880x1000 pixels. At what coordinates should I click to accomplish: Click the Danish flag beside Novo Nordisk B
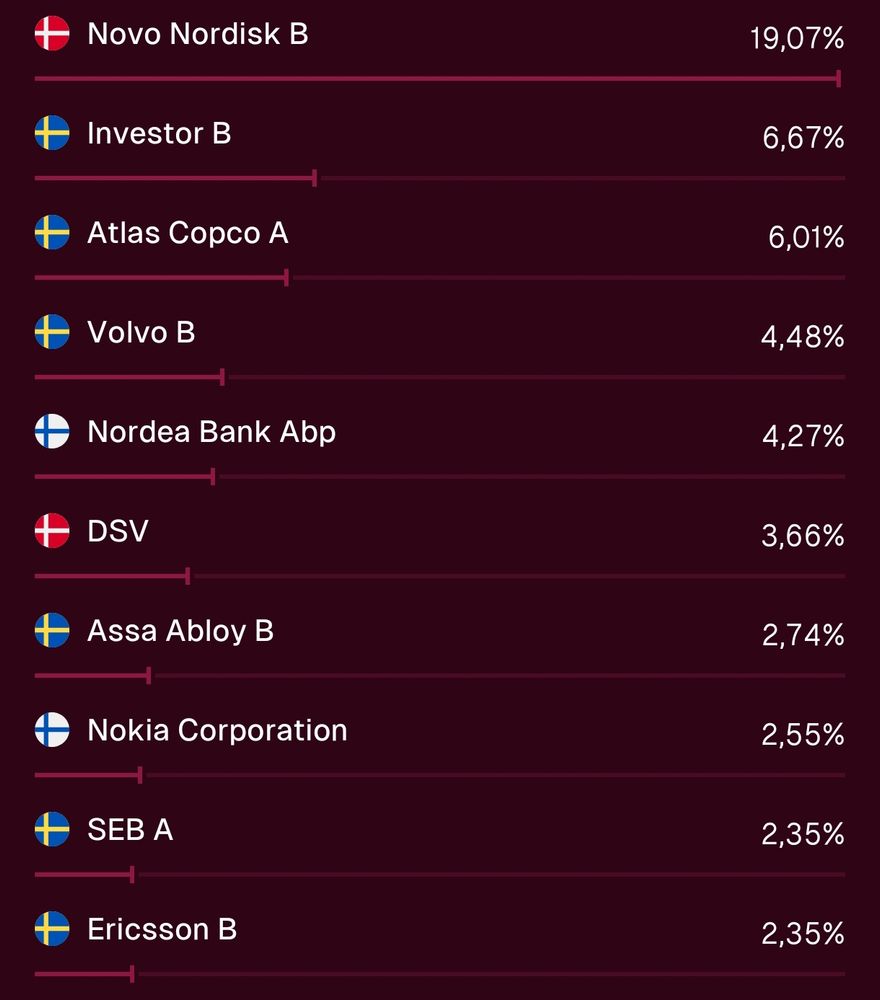click(52, 34)
